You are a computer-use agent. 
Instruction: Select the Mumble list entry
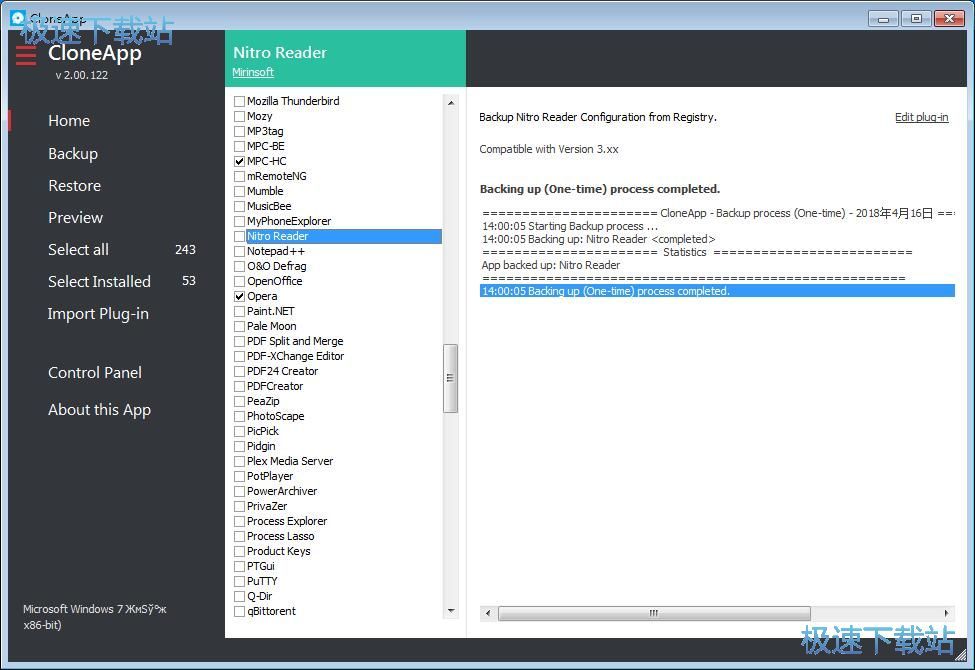(x=266, y=191)
